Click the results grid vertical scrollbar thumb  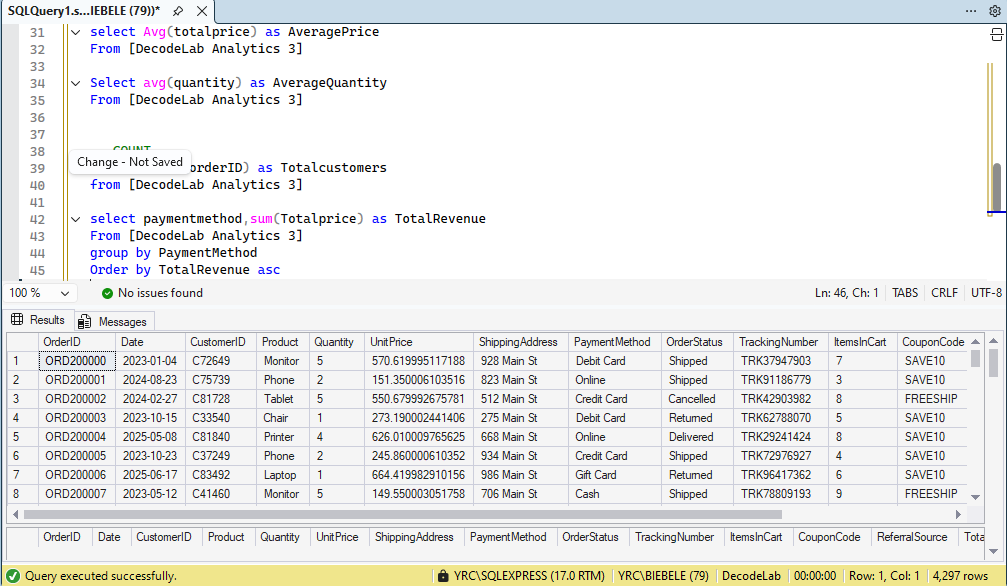(x=975, y=358)
